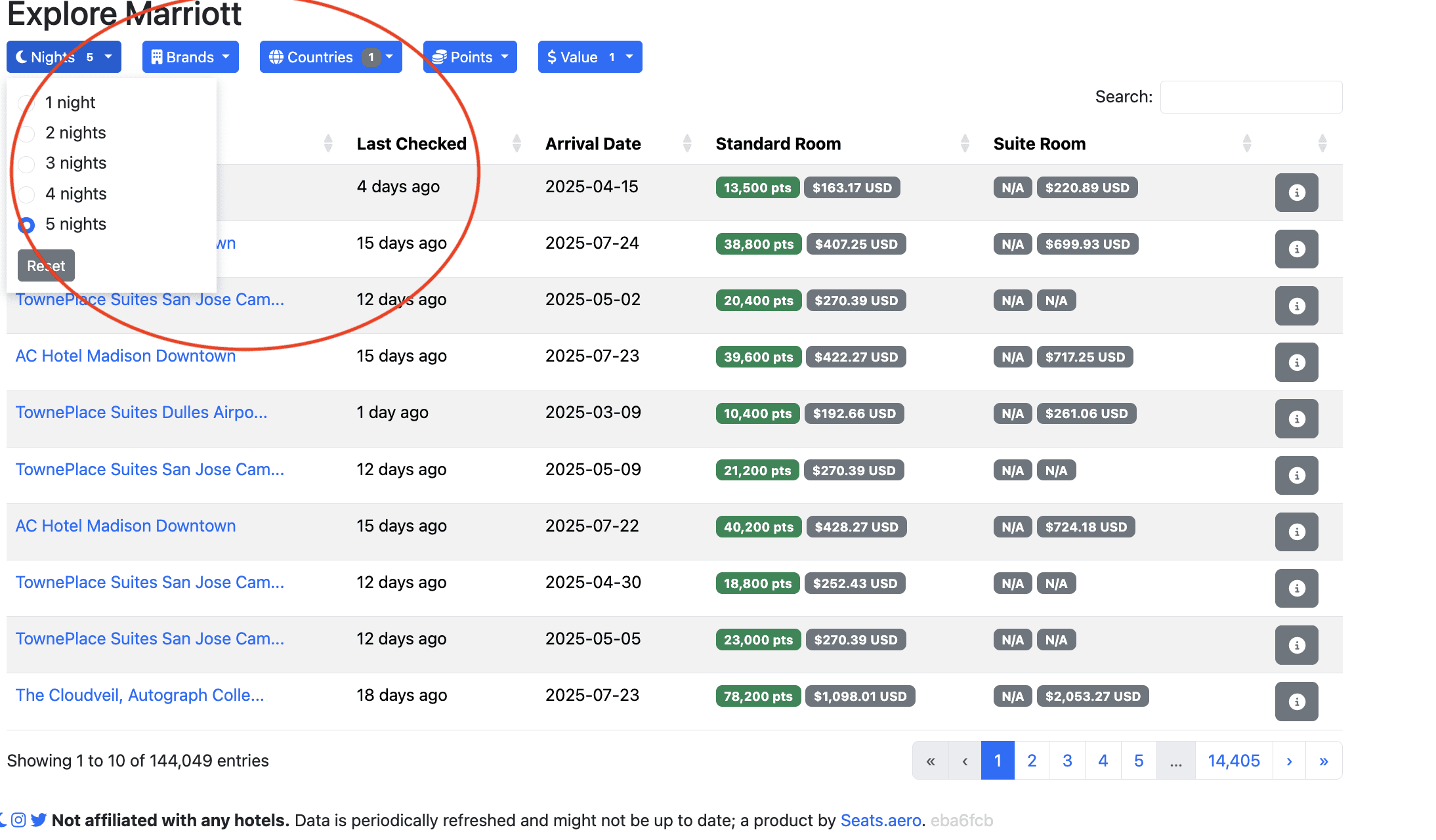The height and width of the screenshot is (840, 1436).
Task: Open info for the 2025-05-05 arrival row
Action: [x=1296, y=644]
